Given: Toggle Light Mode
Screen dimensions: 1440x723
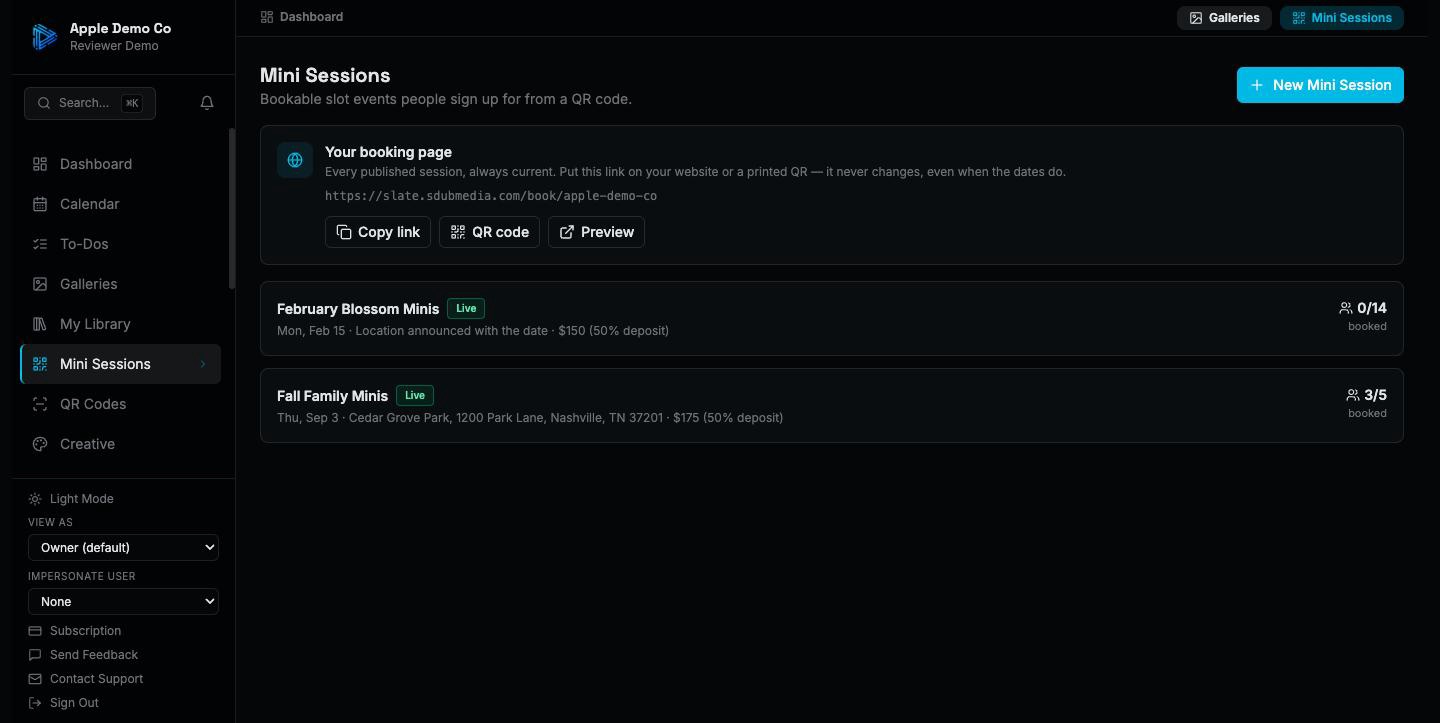Looking at the screenshot, I should click(71, 499).
